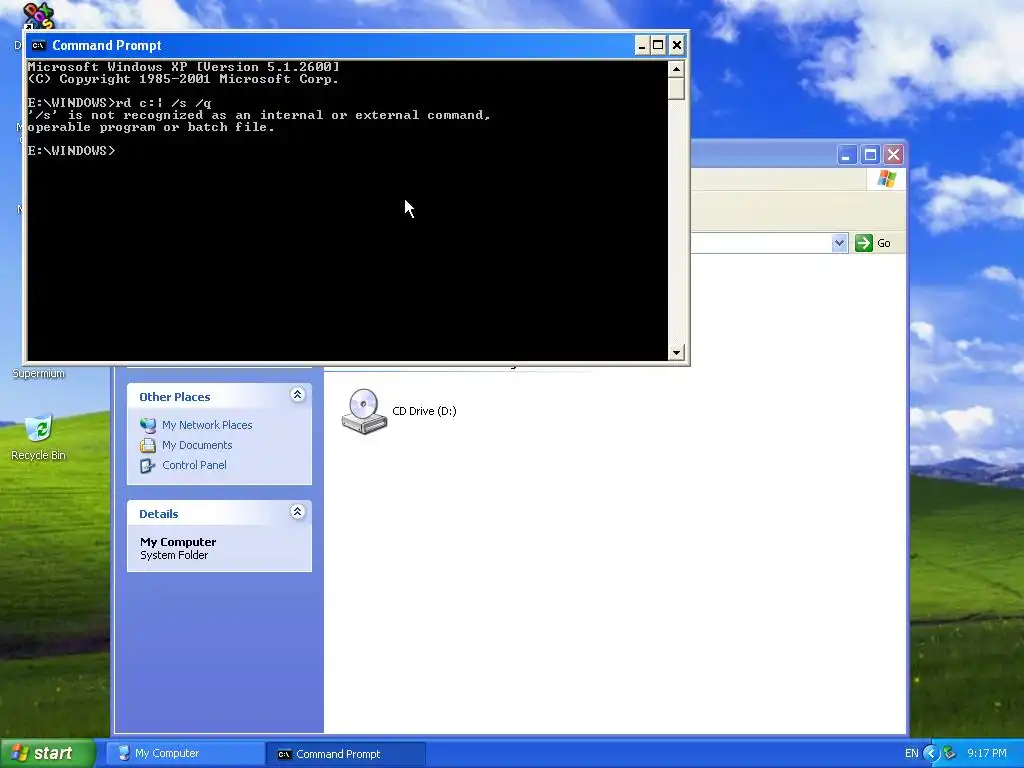Click the system tray icon beside the clock
This screenshot has width=1024, height=768.
[x=950, y=754]
